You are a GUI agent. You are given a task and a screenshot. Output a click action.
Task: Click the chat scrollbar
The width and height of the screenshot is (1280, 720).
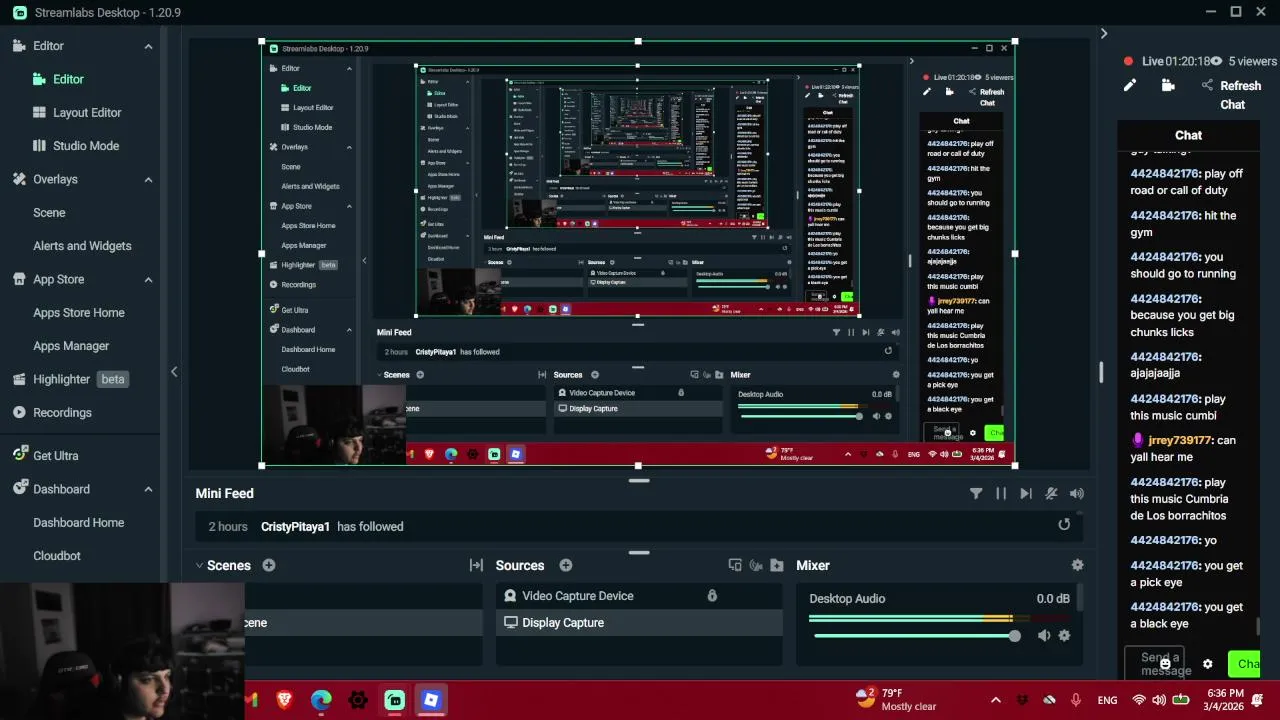tap(1258, 626)
